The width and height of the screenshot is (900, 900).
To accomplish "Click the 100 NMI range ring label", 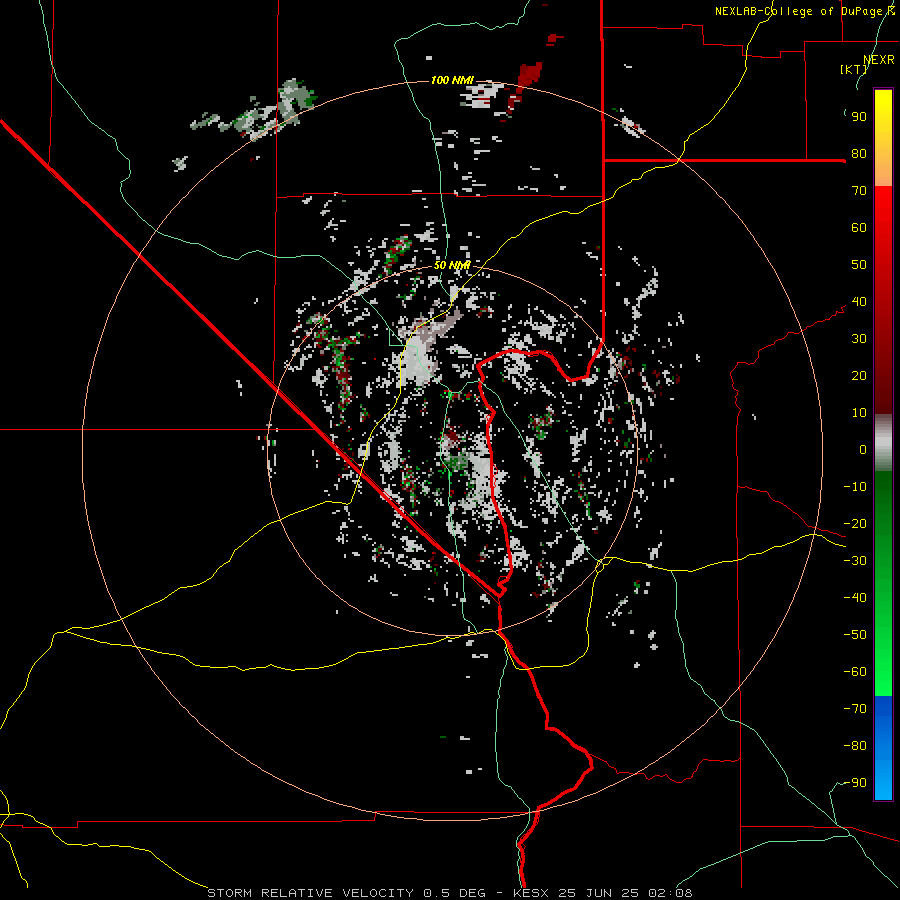I will coord(452,80).
